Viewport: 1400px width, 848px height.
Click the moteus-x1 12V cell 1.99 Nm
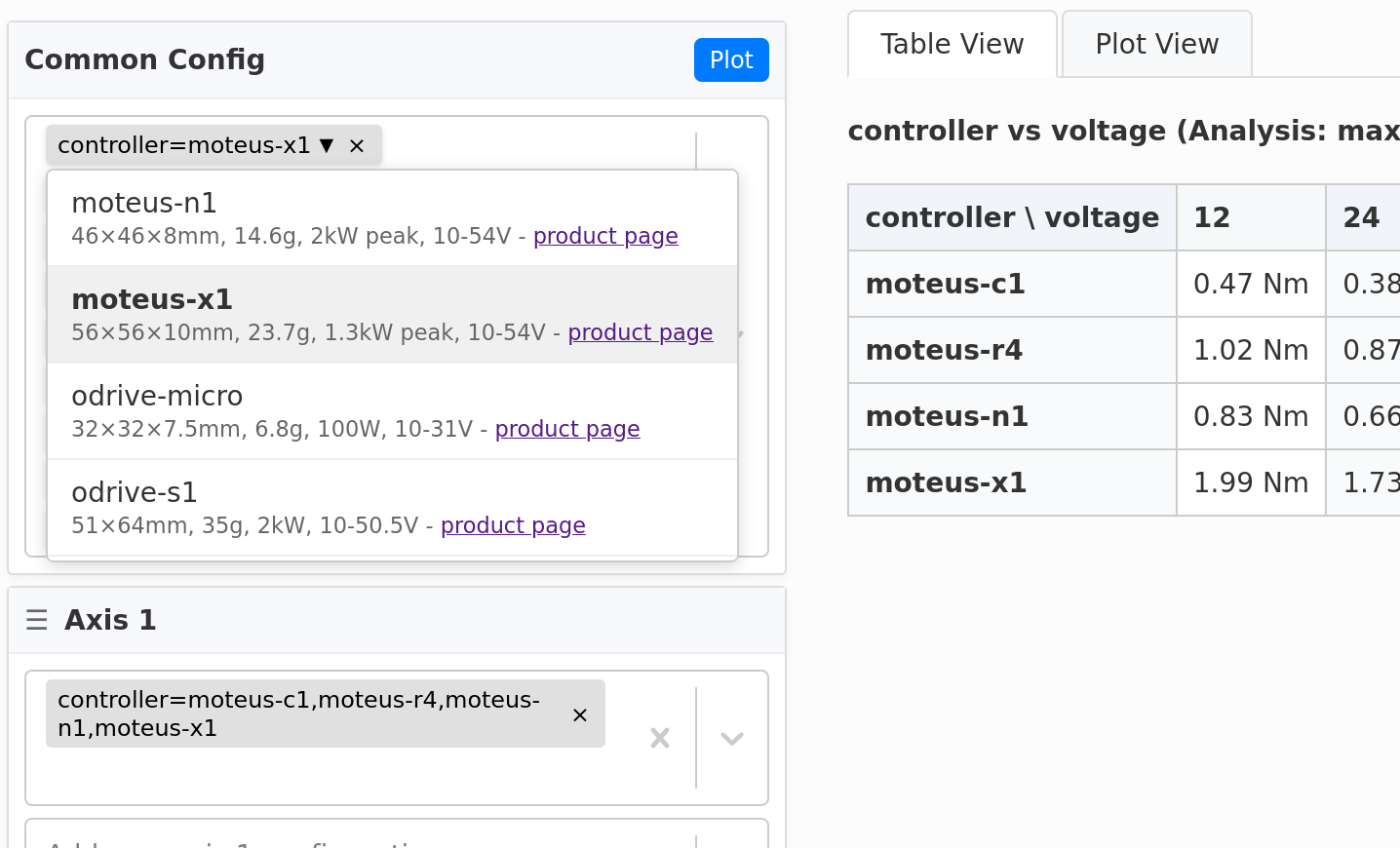(x=1250, y=483)
